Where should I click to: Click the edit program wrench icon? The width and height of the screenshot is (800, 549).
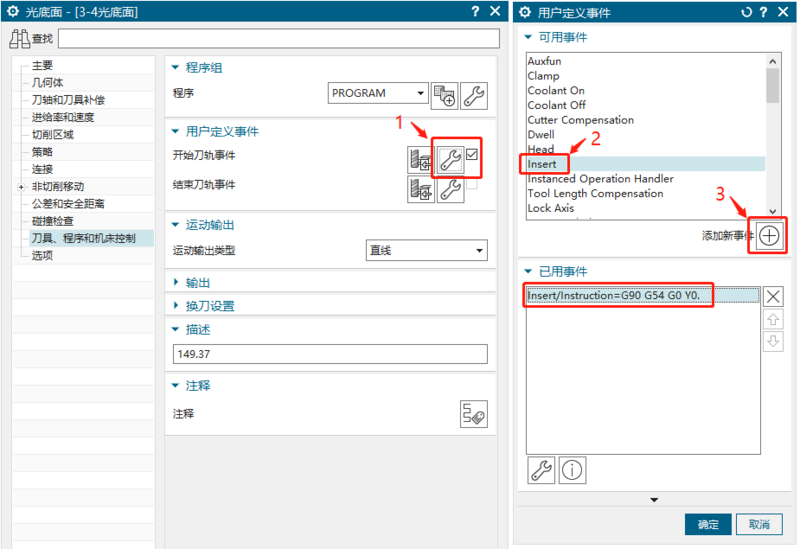[474, 96]
